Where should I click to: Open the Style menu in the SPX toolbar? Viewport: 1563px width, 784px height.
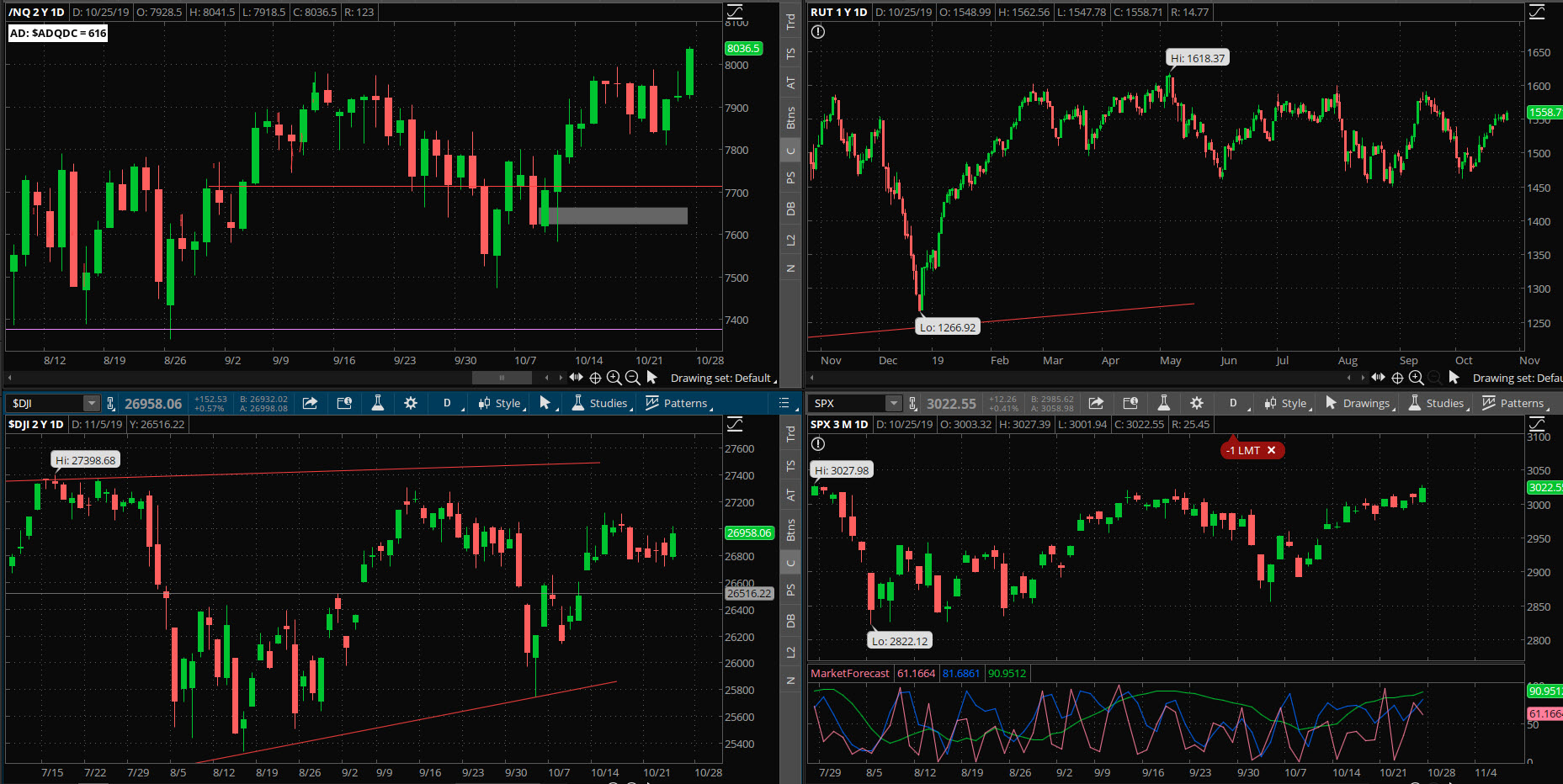[1289, 403]
